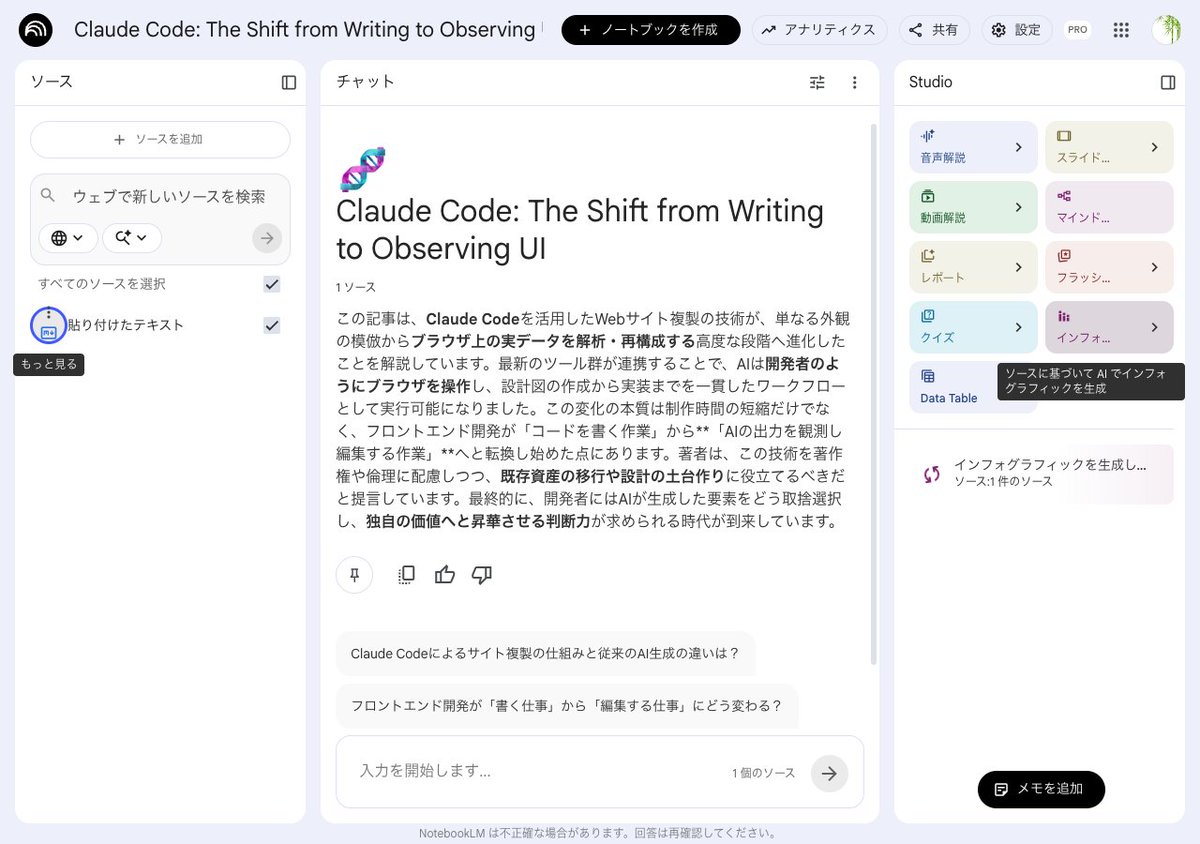
Task: Select the フロントエンド開発 suggested question
Action: [566, 705]
